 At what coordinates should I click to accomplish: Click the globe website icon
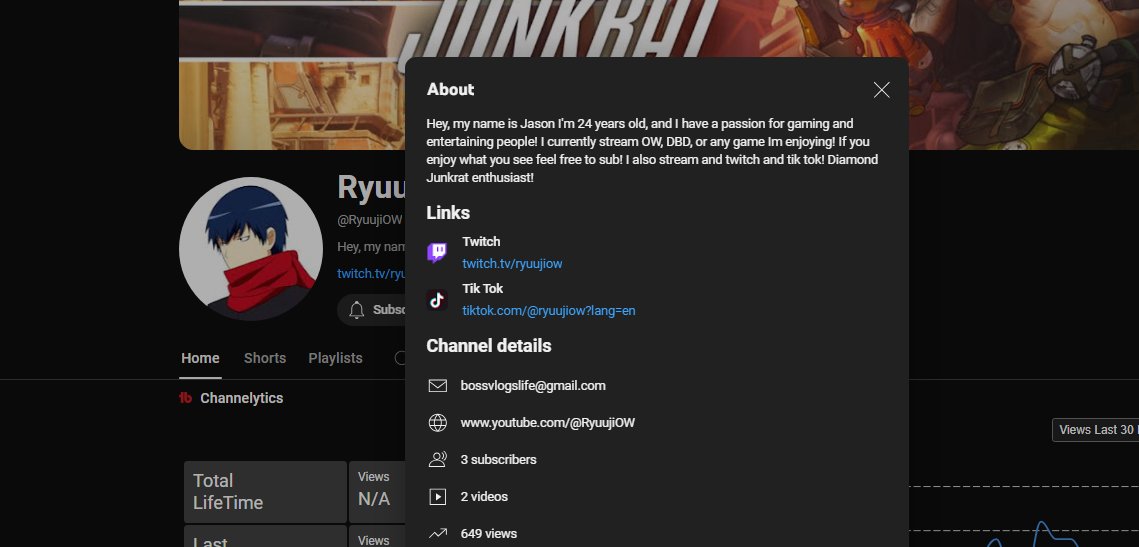[x=437, y=423]
